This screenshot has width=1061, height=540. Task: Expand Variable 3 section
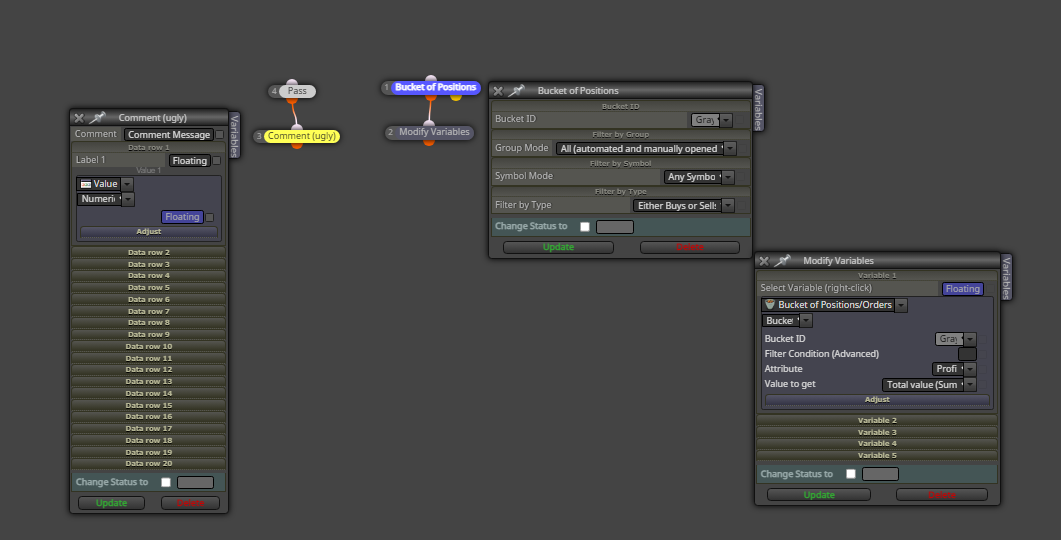pos(877,432)
